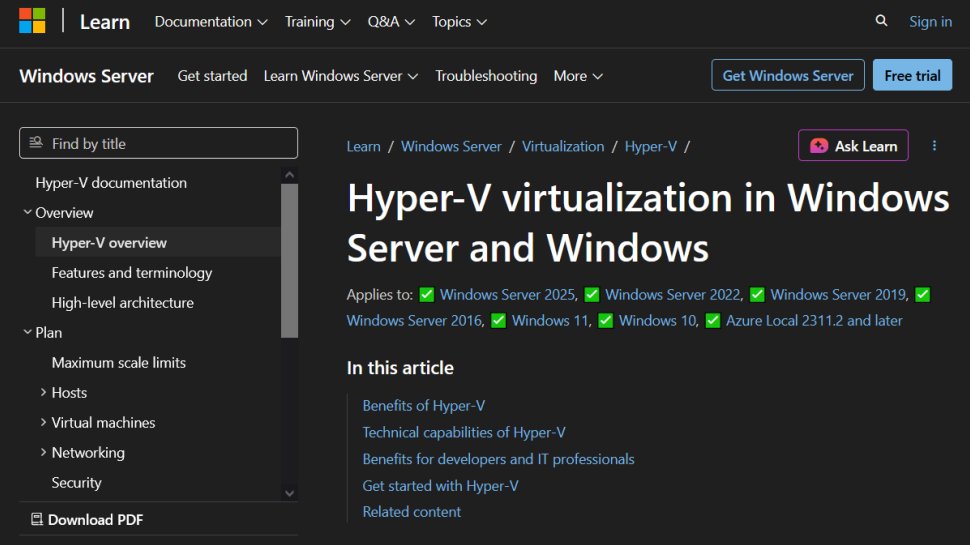Open the Documentation dropdown menu
Image resolution: width=970 pixels, height=545 pixels.
(211, 22)
